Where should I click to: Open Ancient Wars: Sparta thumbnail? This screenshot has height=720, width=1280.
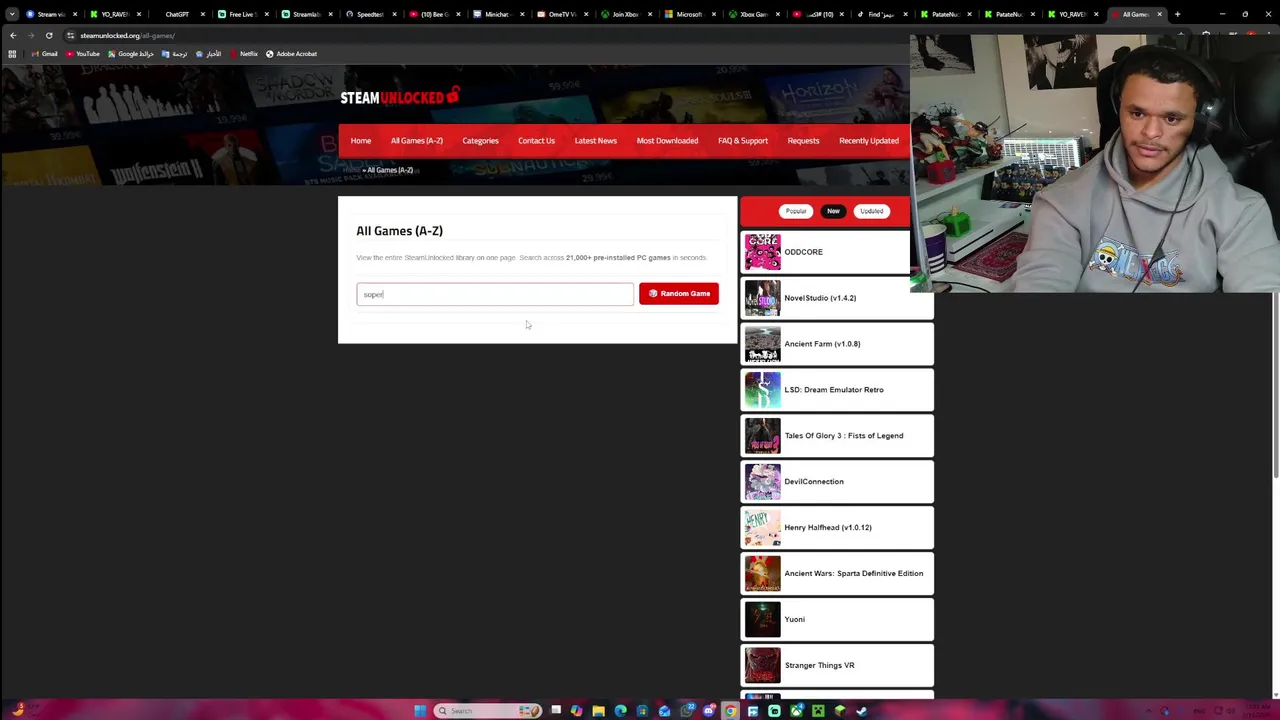(762, 574)
